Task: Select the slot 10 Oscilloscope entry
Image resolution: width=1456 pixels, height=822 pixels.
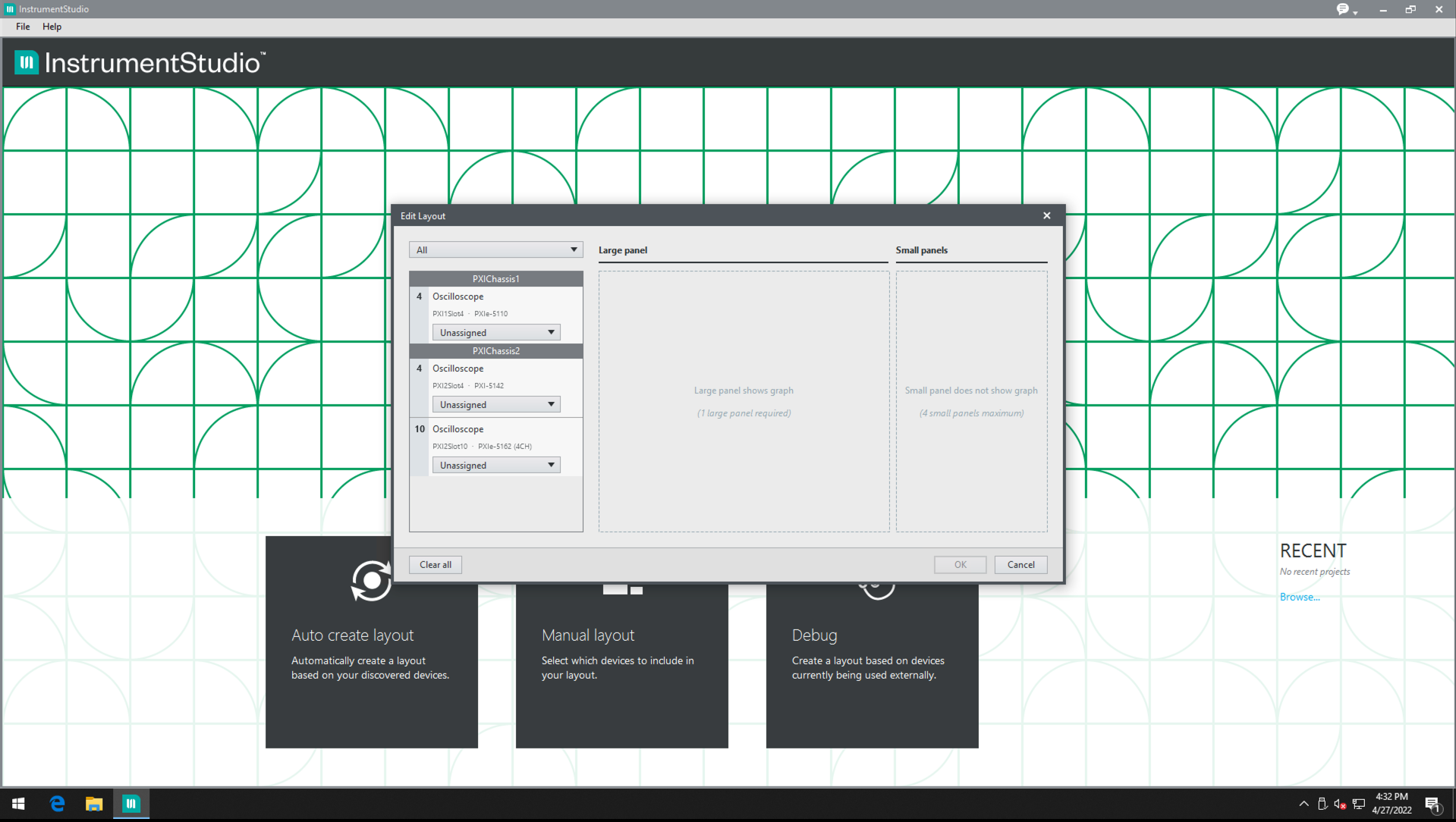Action: coord(496,447)
